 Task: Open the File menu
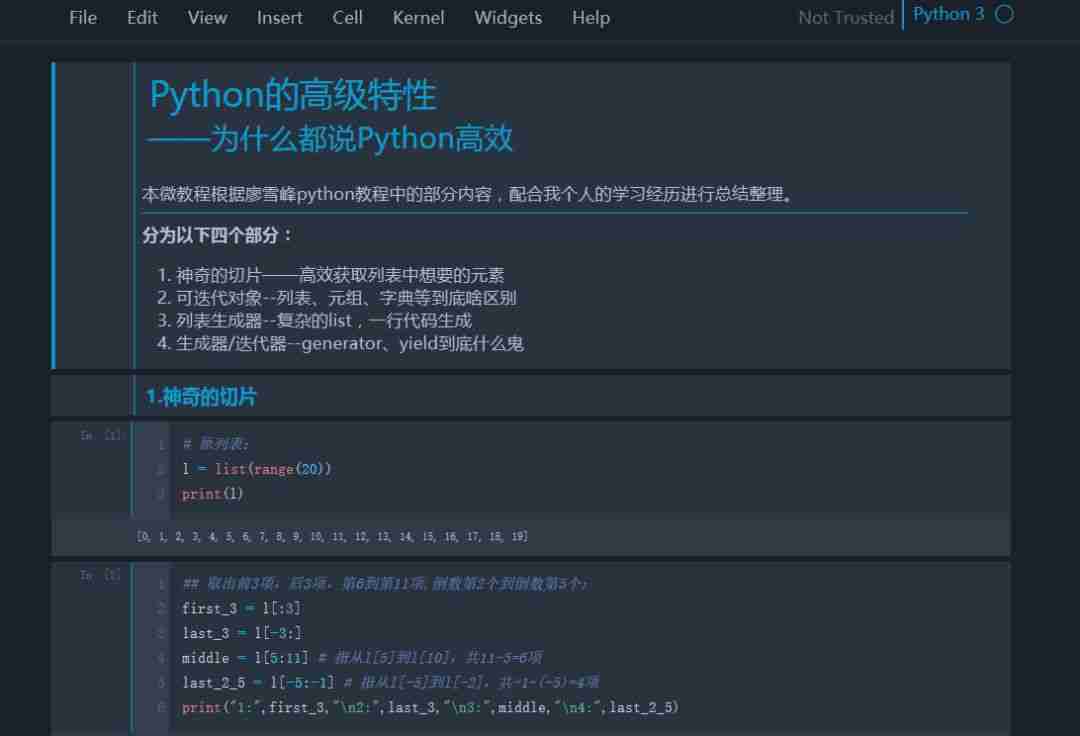tap(83, 18)
